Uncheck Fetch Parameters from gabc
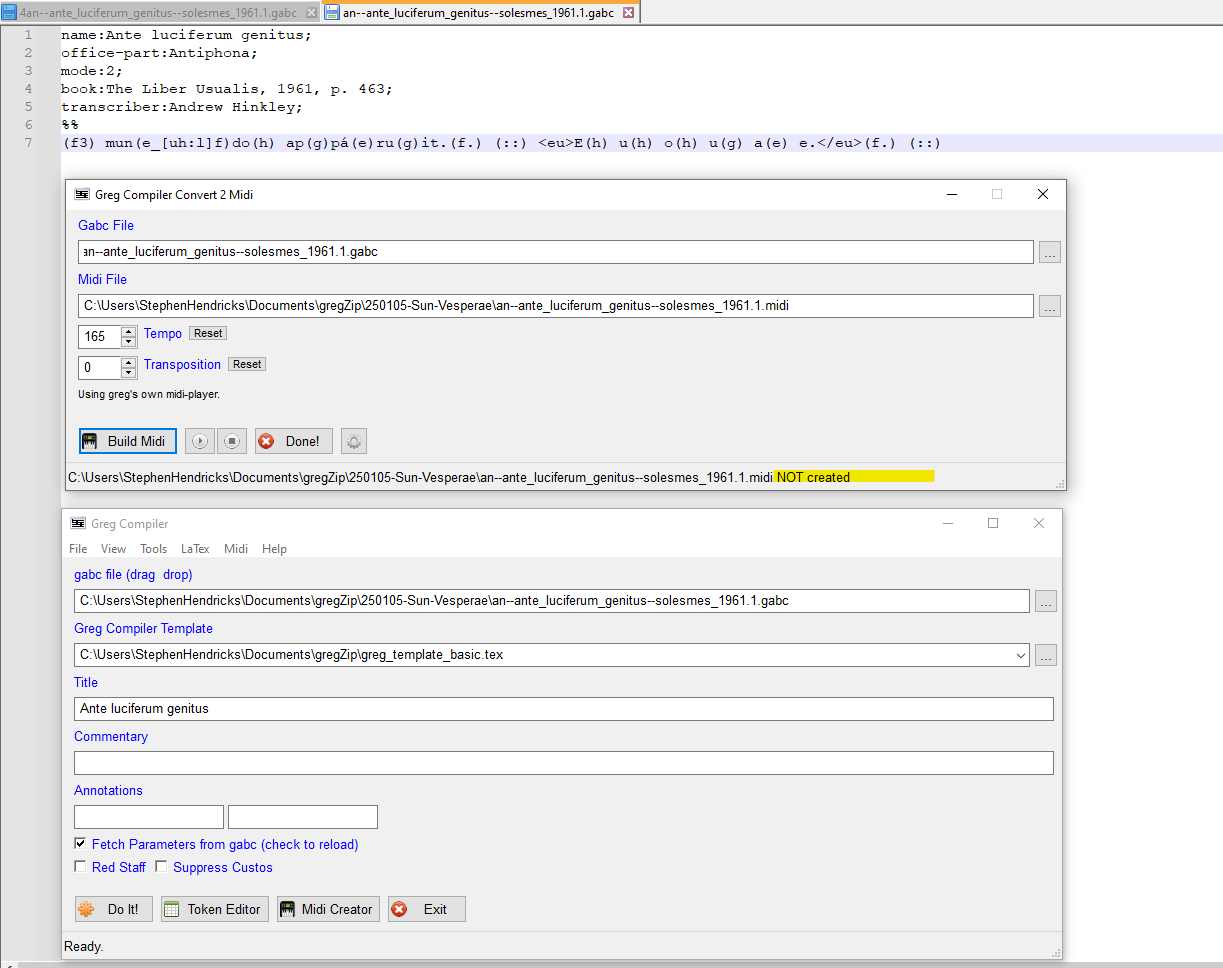1223x968 pixels. [81, 844]
